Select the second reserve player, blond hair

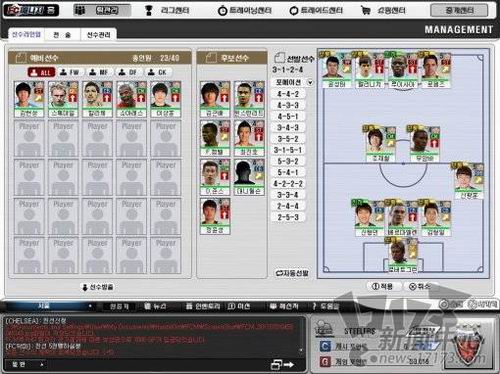63,99
